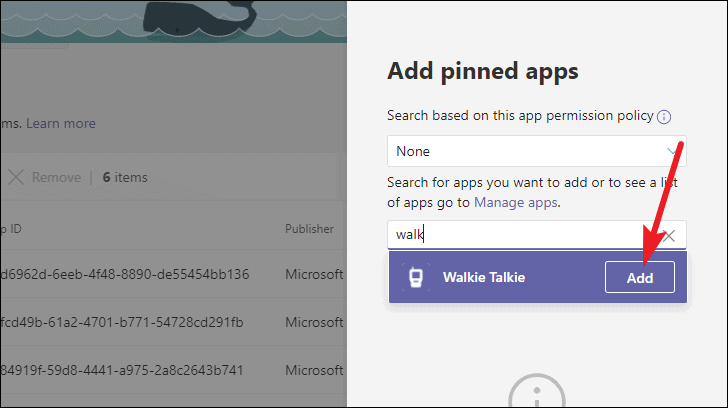The image size is (728, 408).
Task: Sort by the Publisher column header
Action: pos(309,228)
